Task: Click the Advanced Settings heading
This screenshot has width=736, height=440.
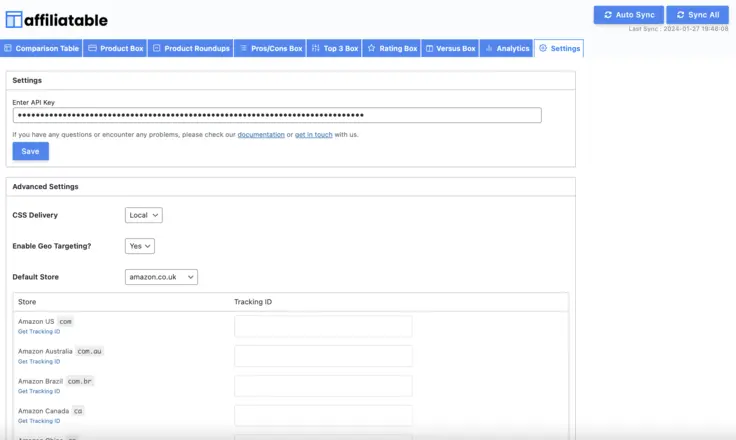Action: click(45, 186)
